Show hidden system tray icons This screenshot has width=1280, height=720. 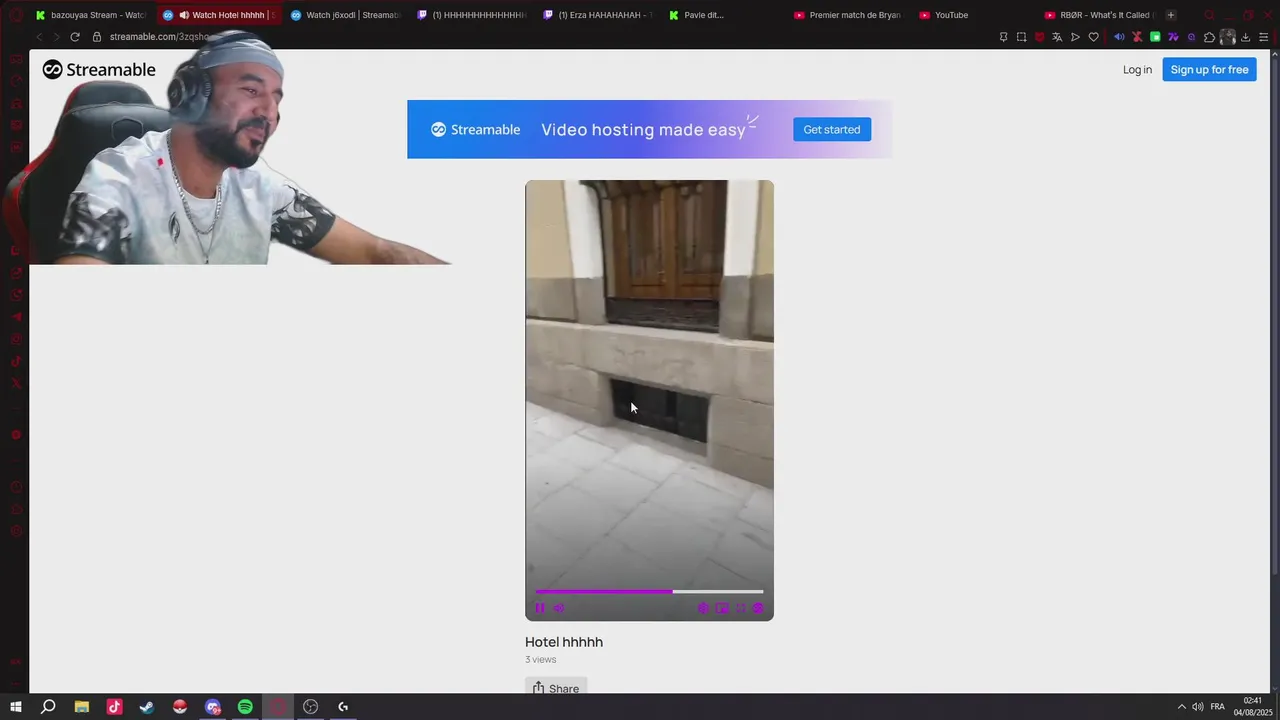(x=1181, y=707)
